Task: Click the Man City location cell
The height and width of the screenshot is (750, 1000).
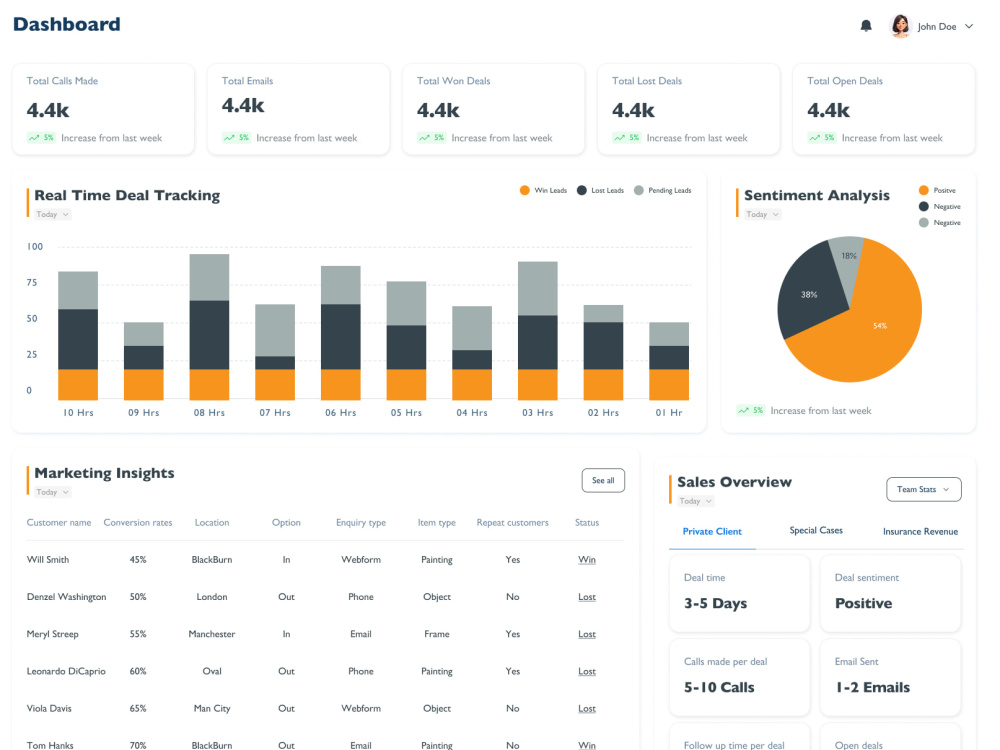Action: pos(212,709)
